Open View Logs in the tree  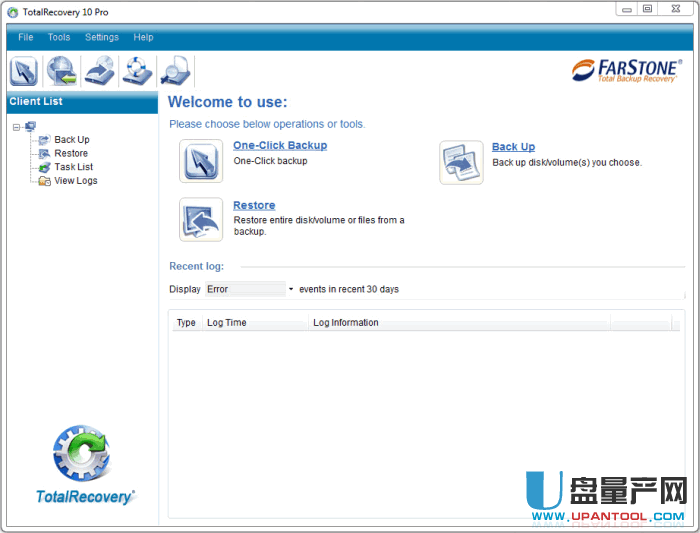point(75,181)
